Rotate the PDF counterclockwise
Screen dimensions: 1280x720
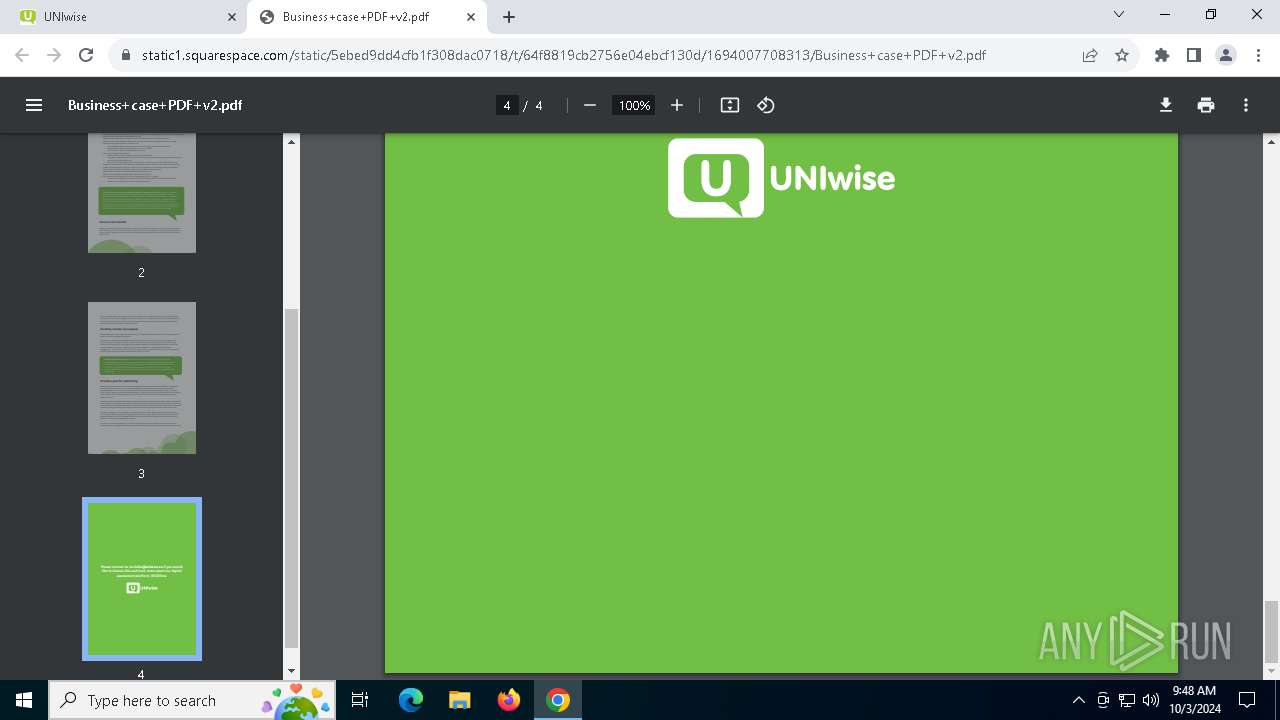pyautogui.click(x=766, y=105)
